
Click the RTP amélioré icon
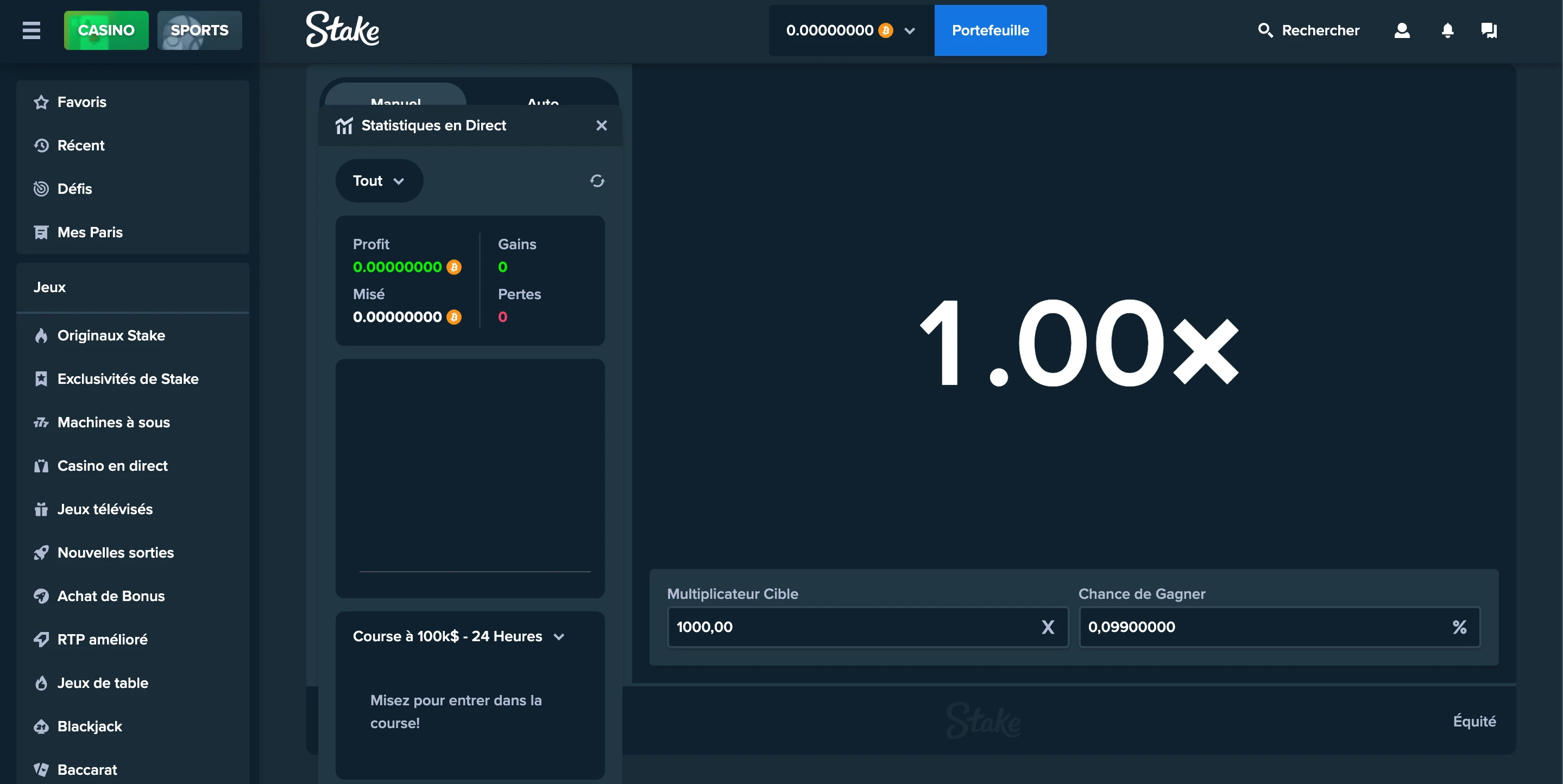[x=41, y=640]
